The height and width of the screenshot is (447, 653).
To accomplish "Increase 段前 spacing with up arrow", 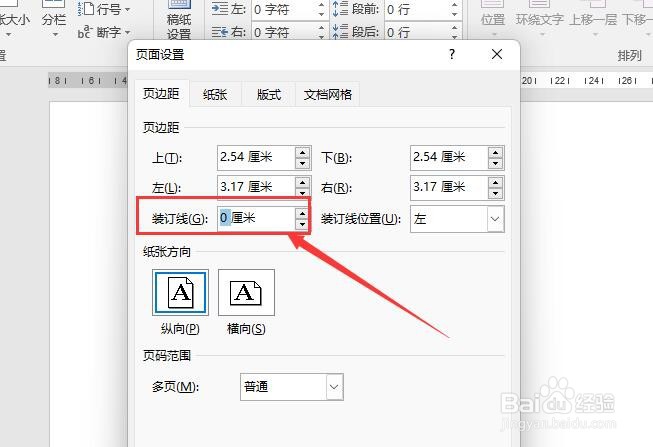I will [x=454, y=5].
